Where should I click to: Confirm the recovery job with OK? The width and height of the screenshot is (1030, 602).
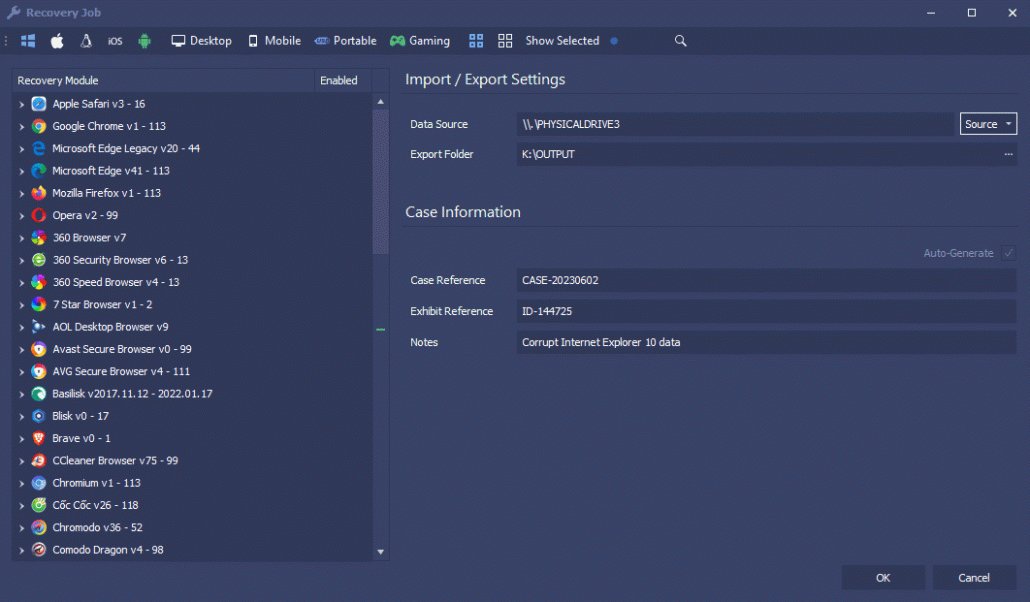tap(883, 578)
